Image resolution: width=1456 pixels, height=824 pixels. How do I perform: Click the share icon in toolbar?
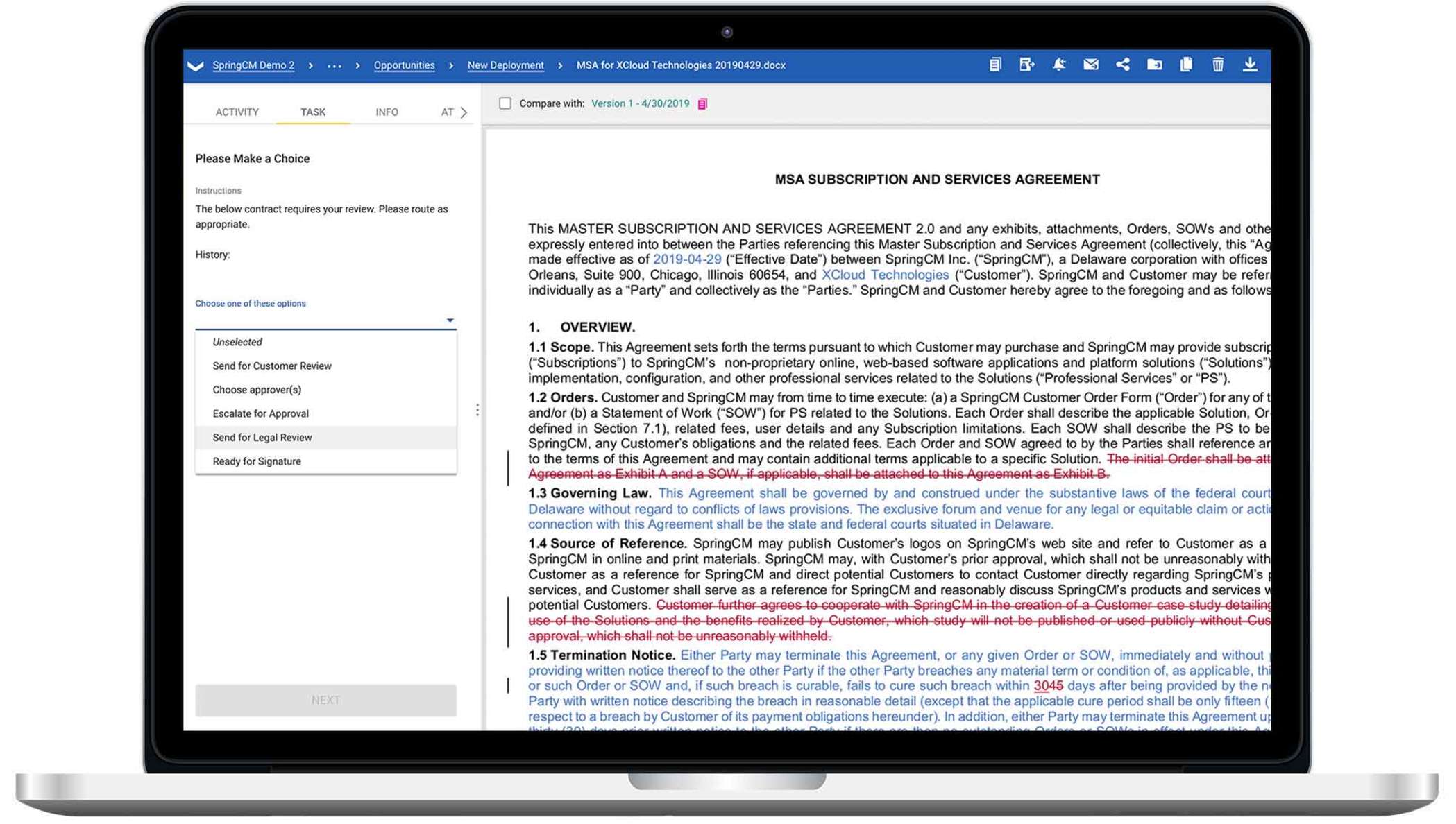click(x=1122, y=64)
